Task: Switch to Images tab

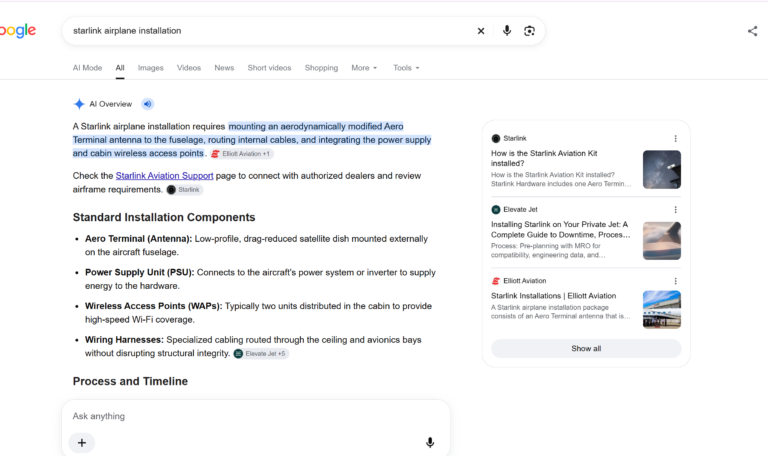Action: click(x=150, y=68)
